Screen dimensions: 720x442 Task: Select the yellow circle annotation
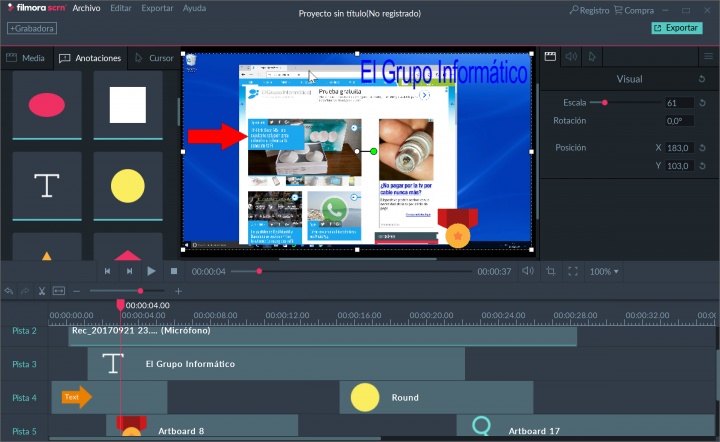tap(128, 186)
